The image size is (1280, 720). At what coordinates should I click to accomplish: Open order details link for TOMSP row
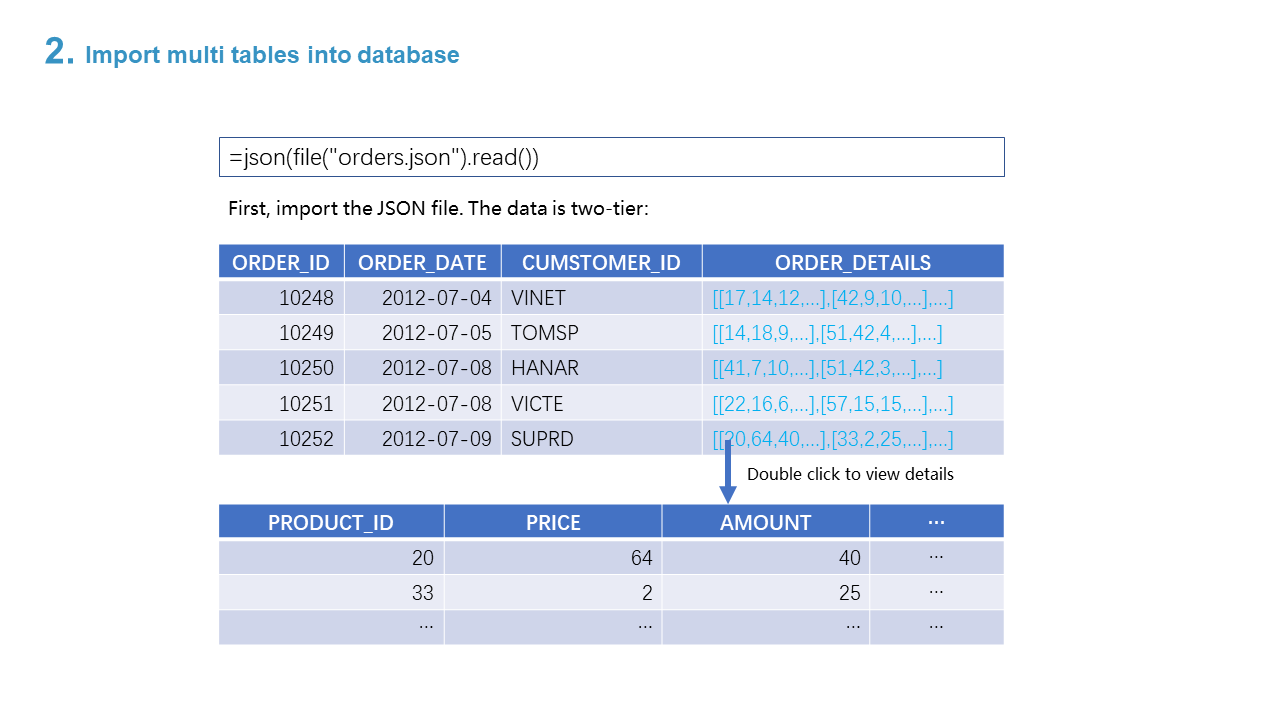pos(827,333)
